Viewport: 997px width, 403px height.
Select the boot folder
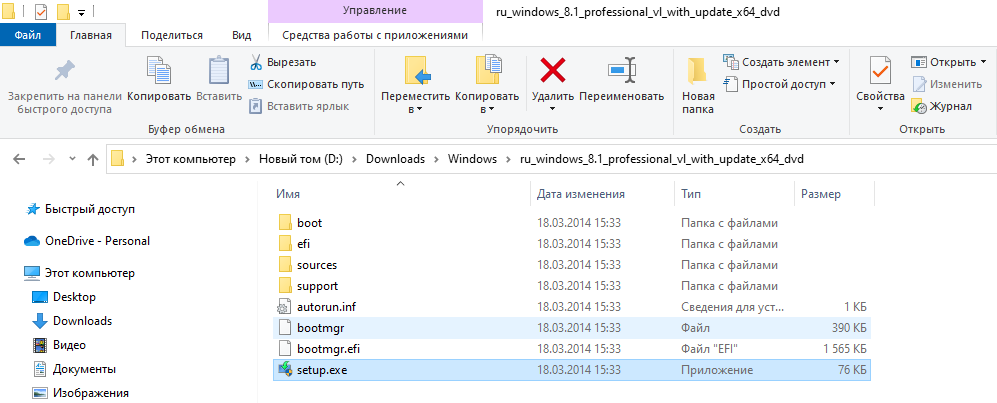(572, 223)
